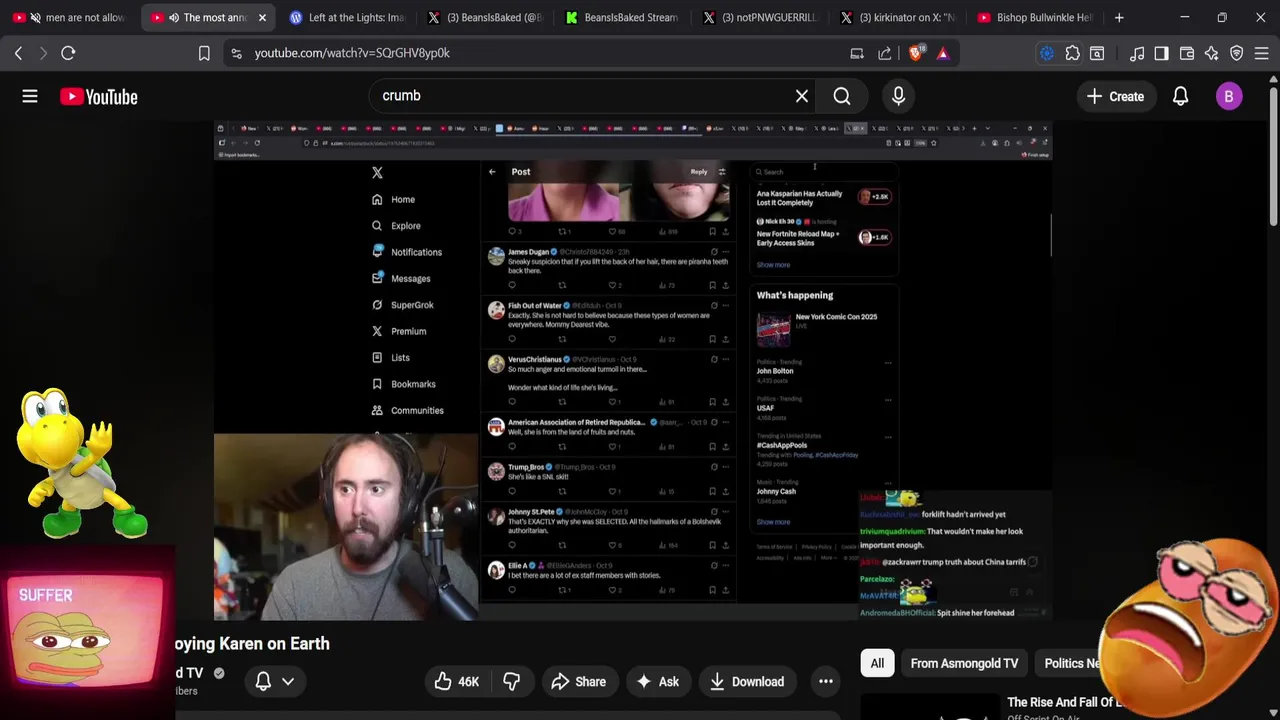1280x720 pixels.
Task: Open Brave Rewards triangle icon
Action: tap(943, 53)
